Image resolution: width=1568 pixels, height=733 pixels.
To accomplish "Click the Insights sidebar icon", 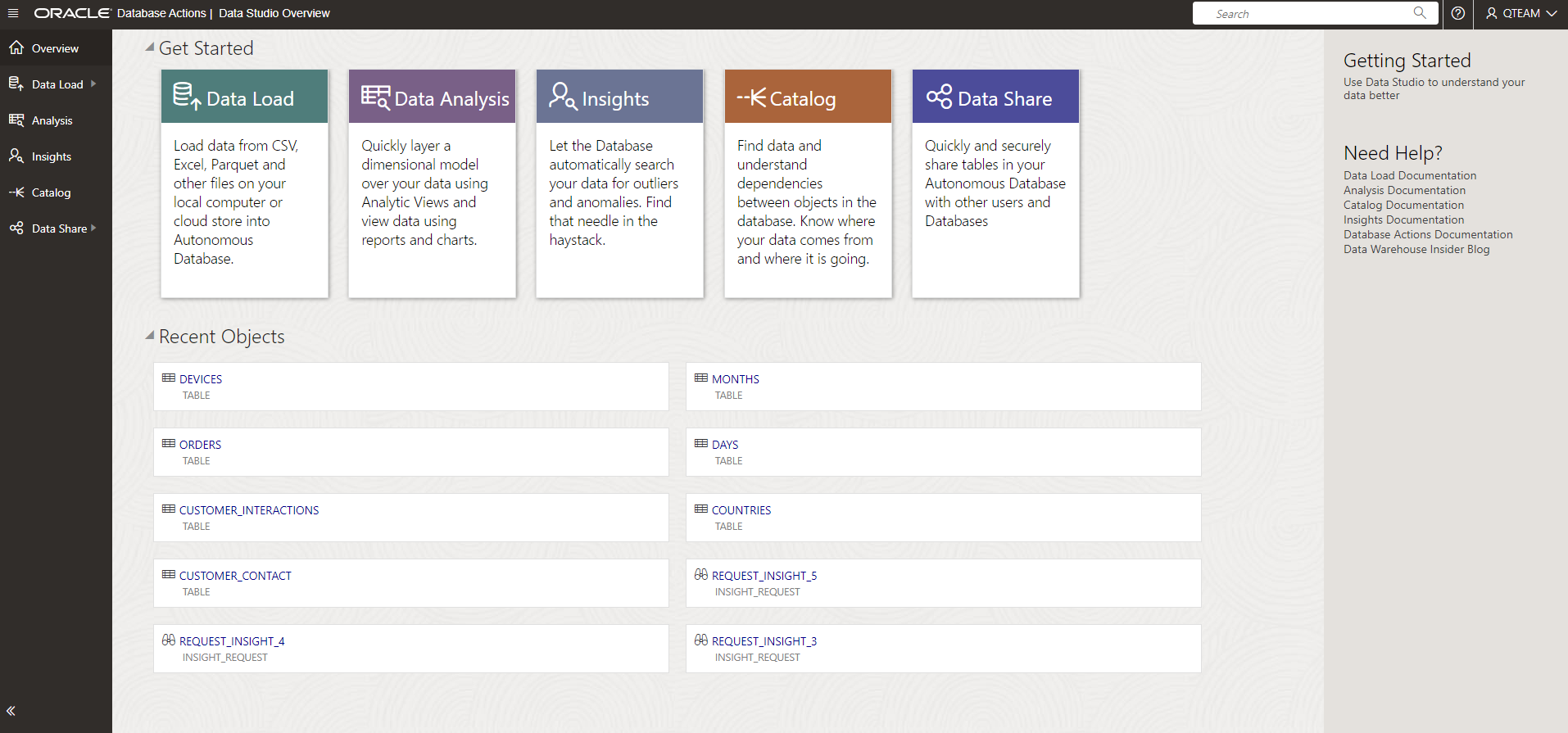I will pos(16,156).
